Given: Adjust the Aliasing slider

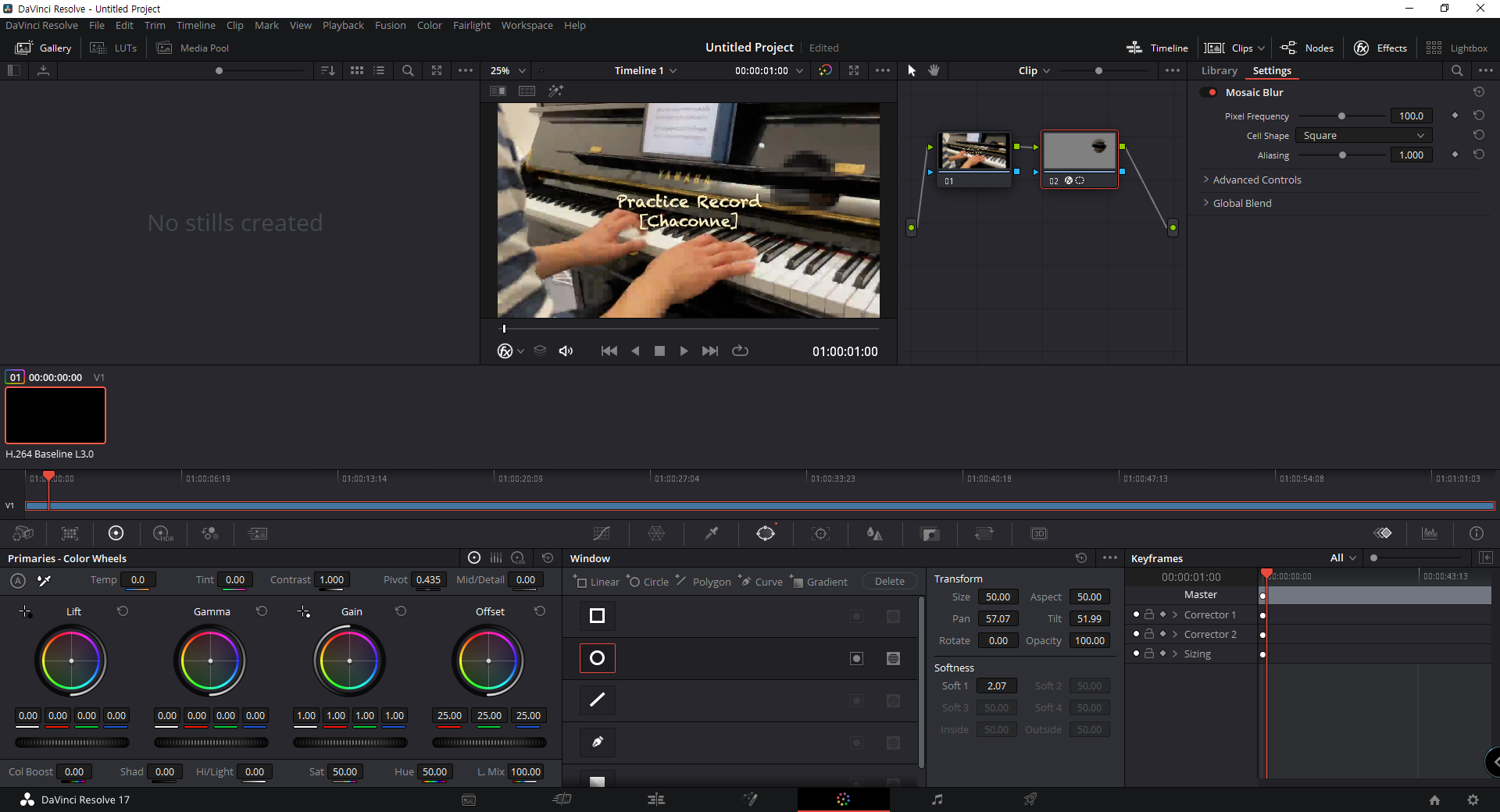Looking at the screenshot, I should [1342, 155].
